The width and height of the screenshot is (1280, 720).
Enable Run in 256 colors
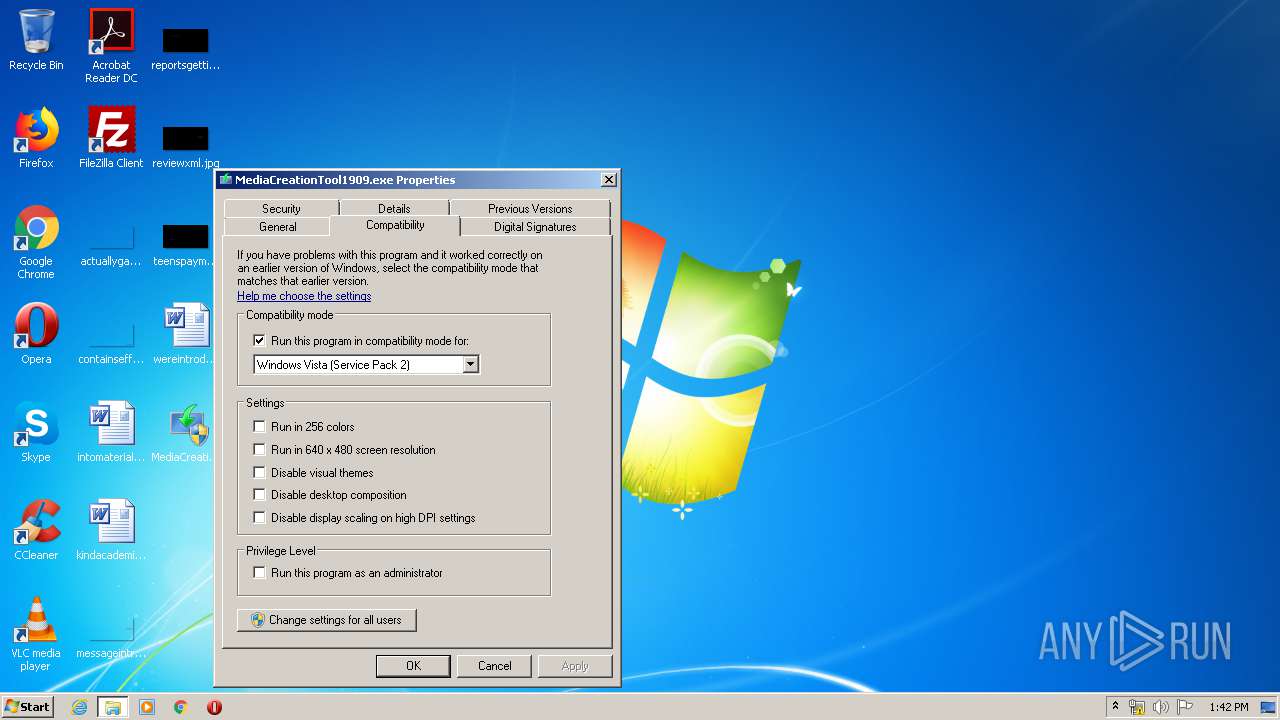click(x=260, y=427)
